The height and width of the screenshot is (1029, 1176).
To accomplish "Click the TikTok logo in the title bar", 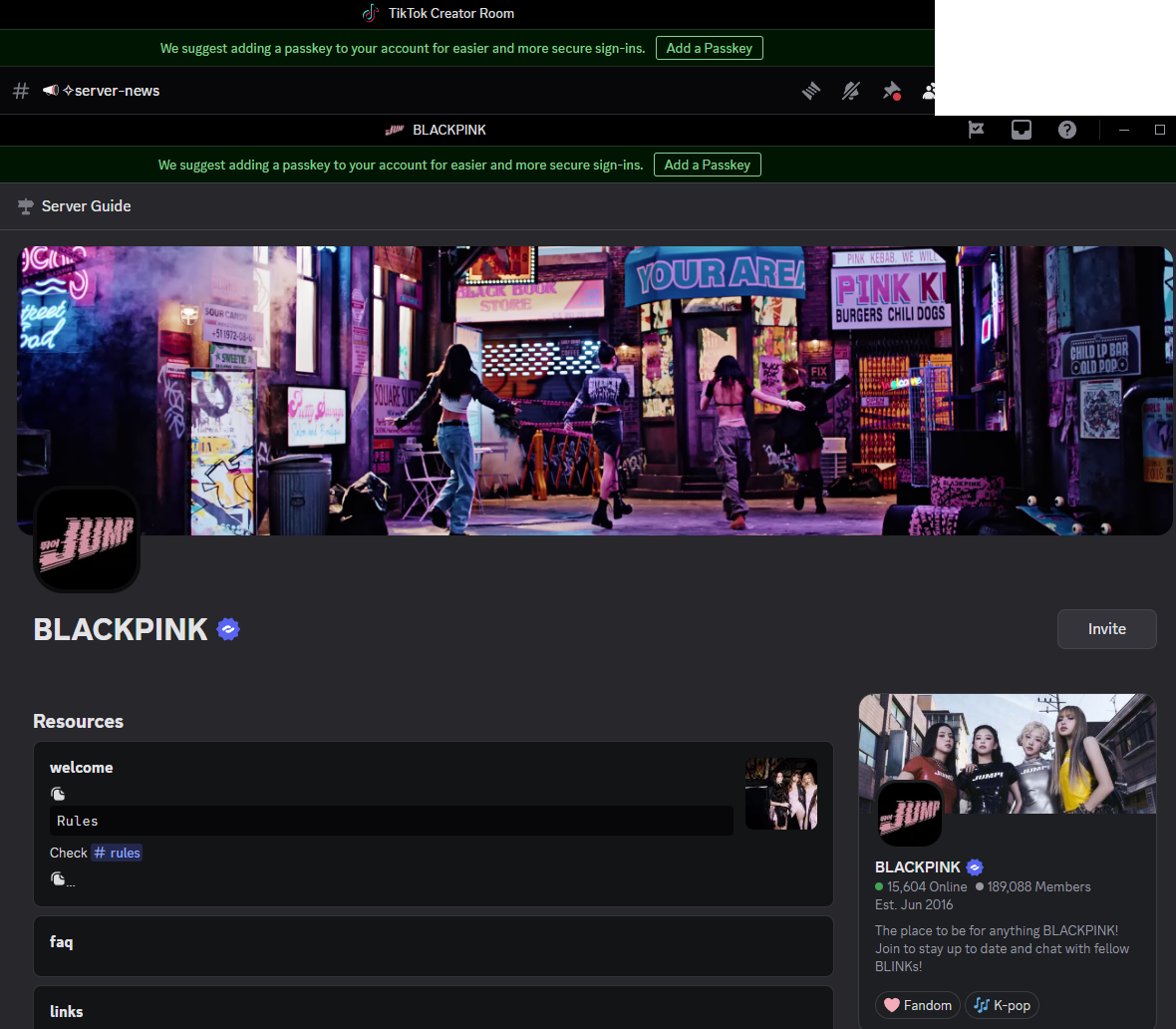I will pos(371,14).
